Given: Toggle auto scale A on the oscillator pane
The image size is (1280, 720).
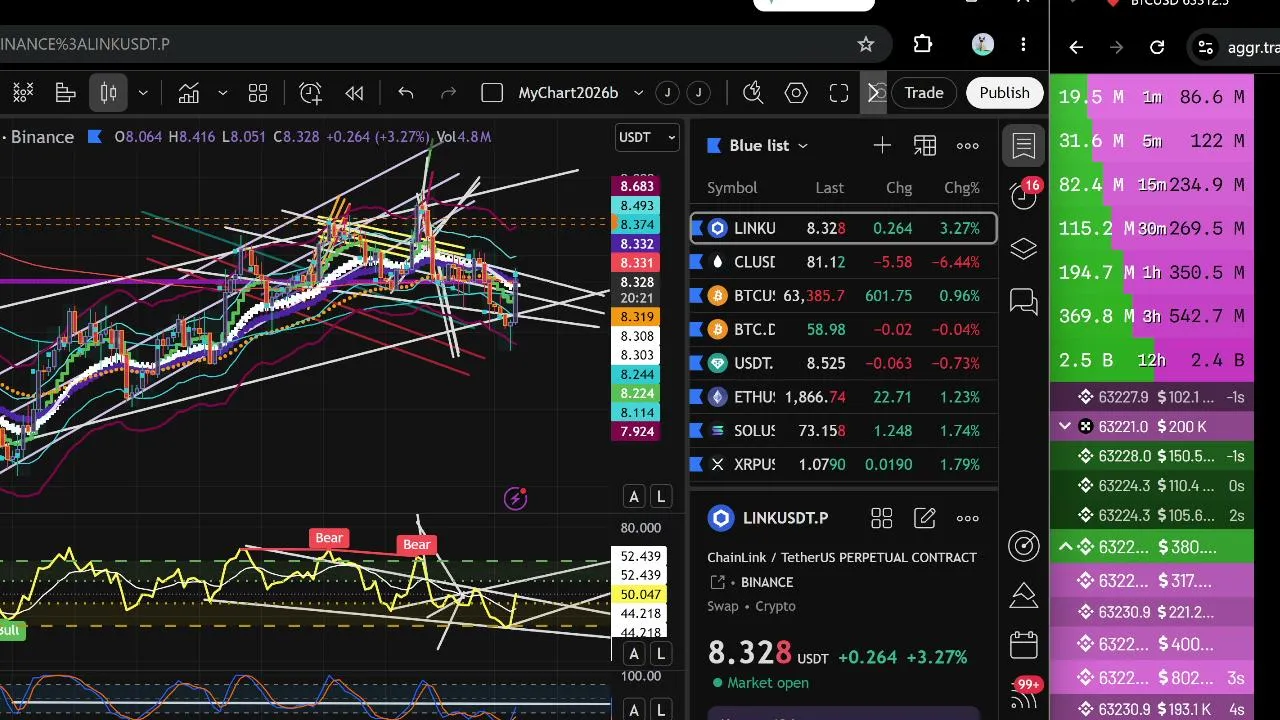Looking at the screenshot, I should (634, 654).
